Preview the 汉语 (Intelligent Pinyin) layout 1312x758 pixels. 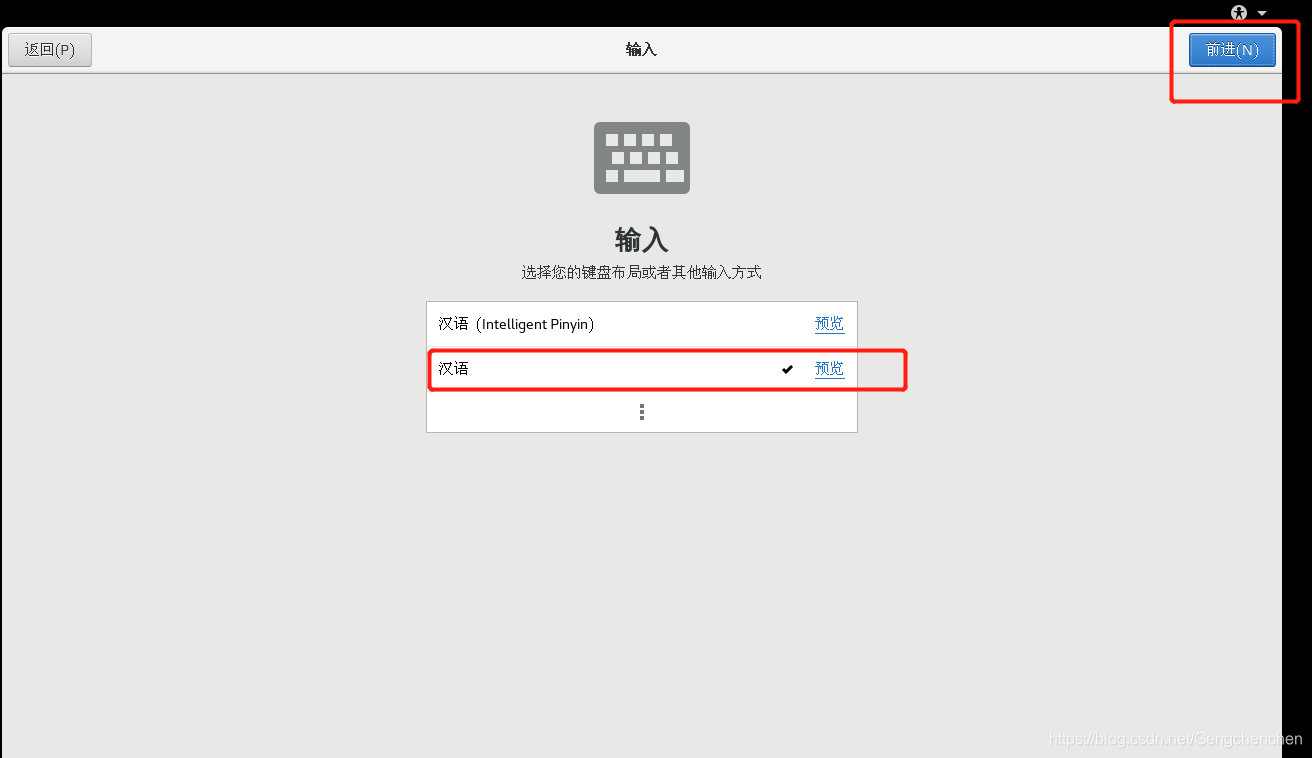(829, 324)
